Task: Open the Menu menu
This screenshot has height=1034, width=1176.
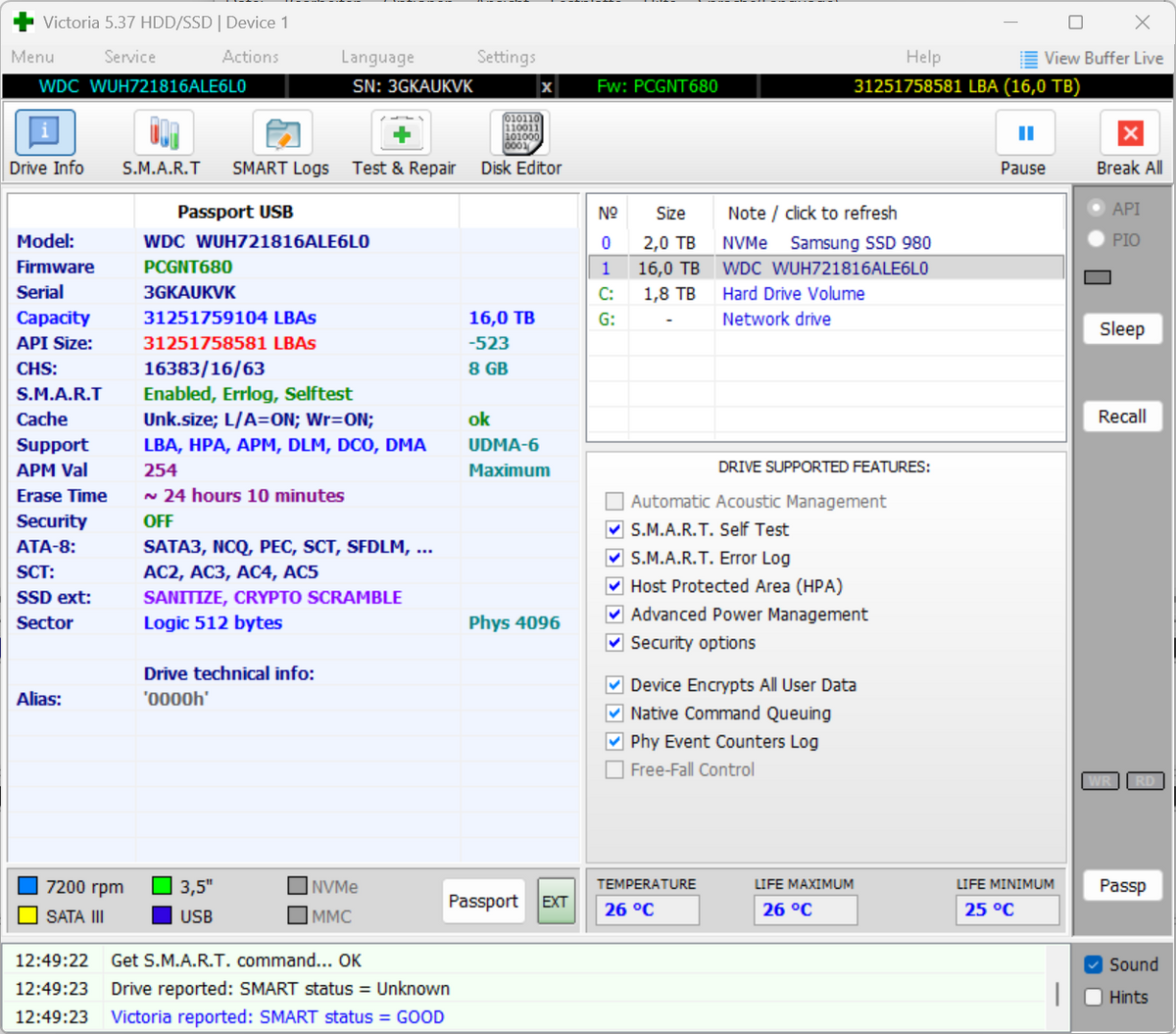Action: (32, 57)
